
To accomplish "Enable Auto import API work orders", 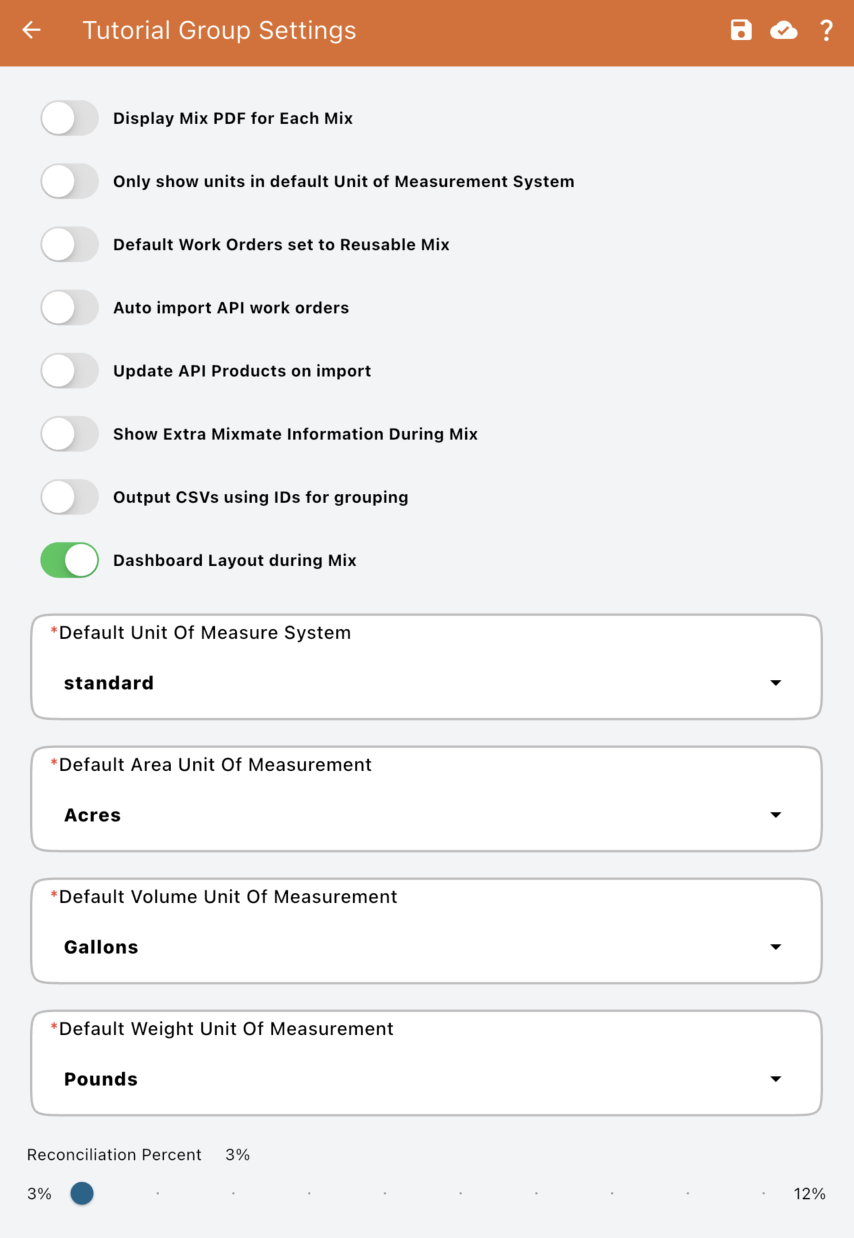I will [69, 307].
